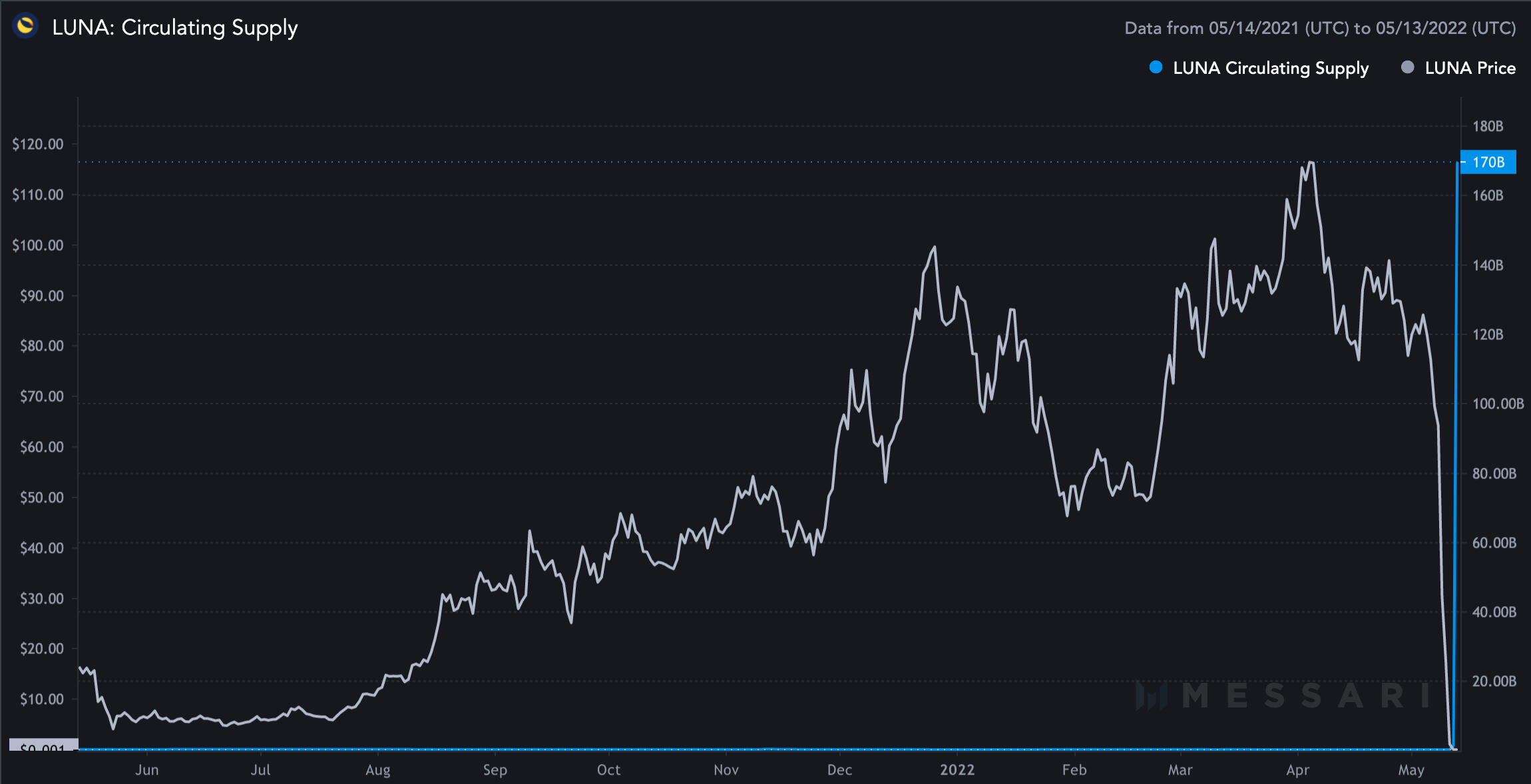Image resolution: width=1531 pixels, height=784 pixels.
Task: Click the Mar label on time axis
Action: coord(1180,770)
